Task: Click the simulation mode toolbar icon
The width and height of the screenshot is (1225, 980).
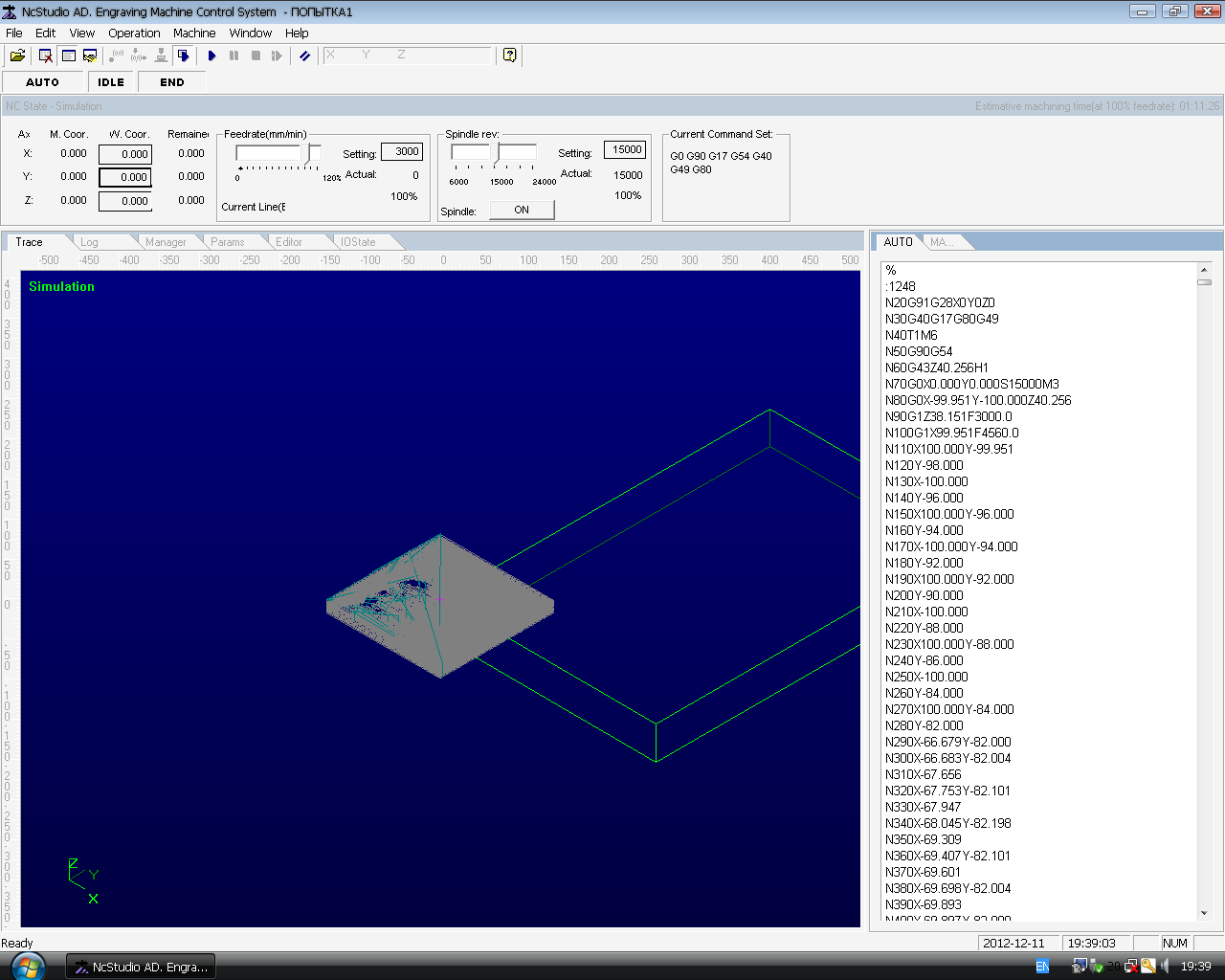Action: point(184,56)
